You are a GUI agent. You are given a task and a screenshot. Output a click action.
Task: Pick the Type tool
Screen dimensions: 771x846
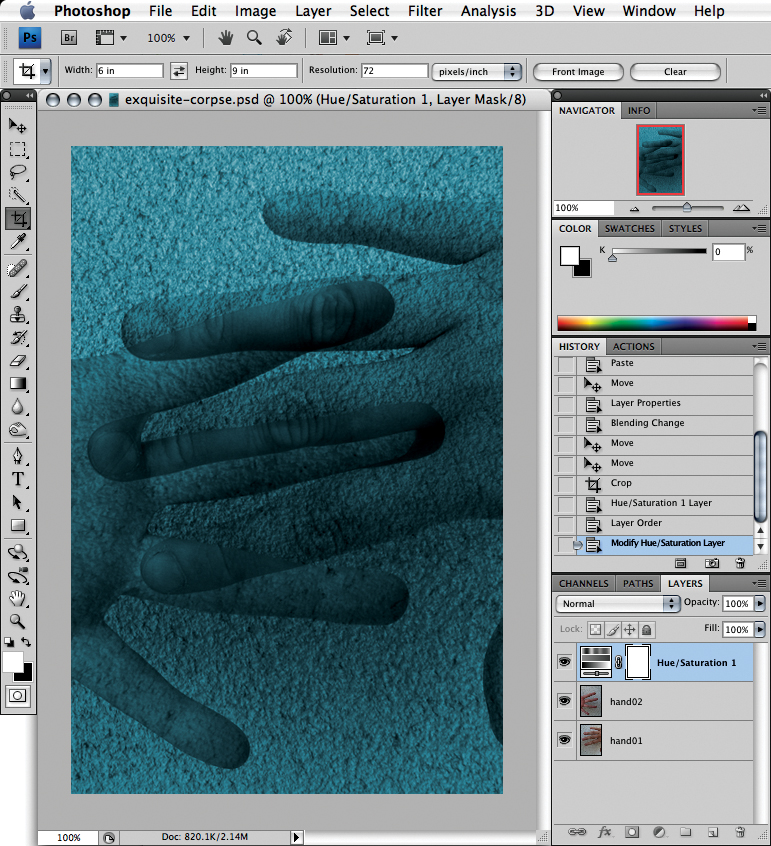tap(18, 479)
